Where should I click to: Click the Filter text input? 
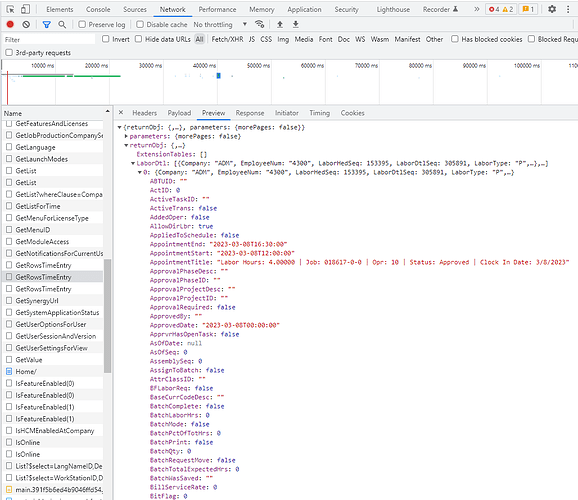(49, 39)
